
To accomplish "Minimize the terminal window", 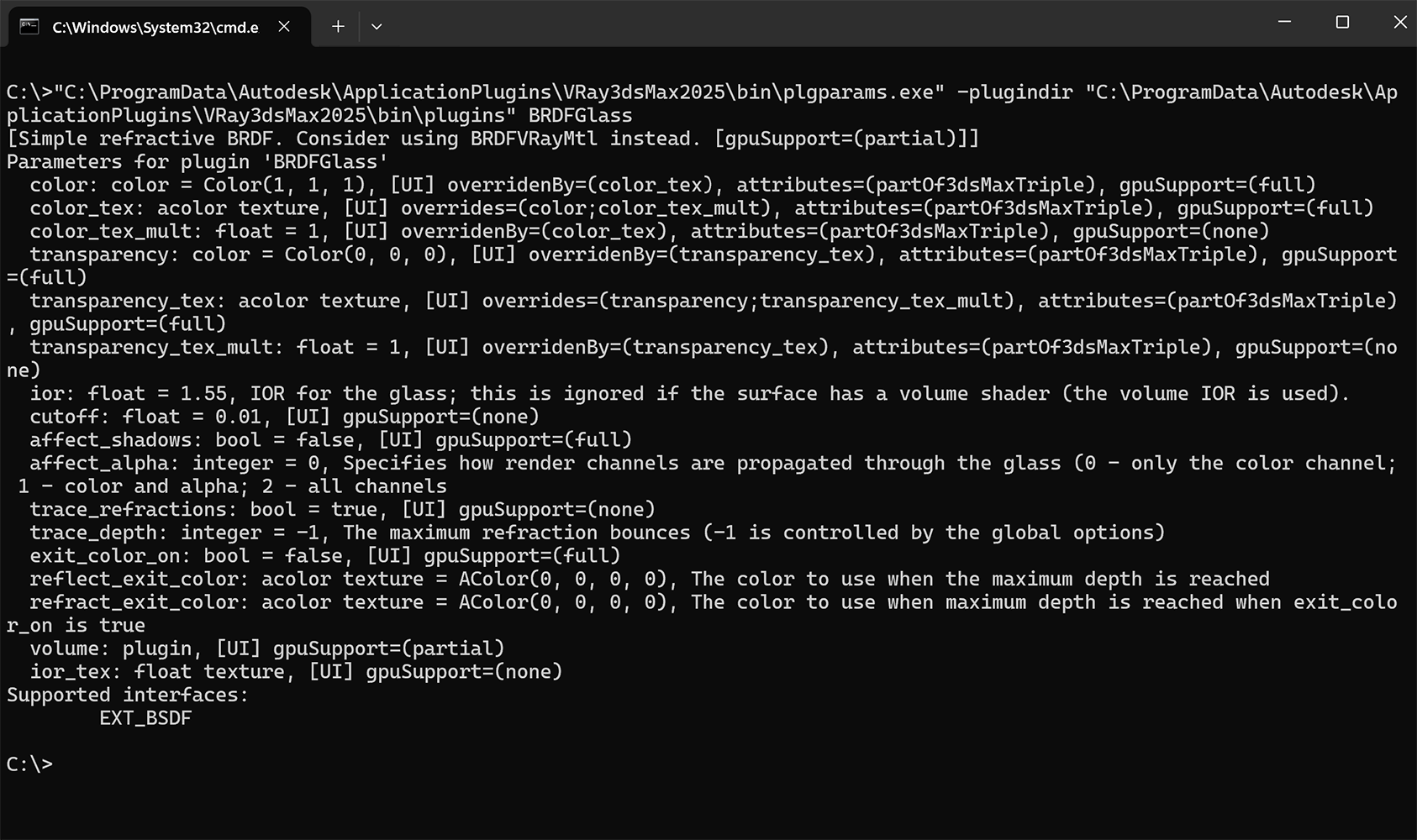I will pos(1284,23).
